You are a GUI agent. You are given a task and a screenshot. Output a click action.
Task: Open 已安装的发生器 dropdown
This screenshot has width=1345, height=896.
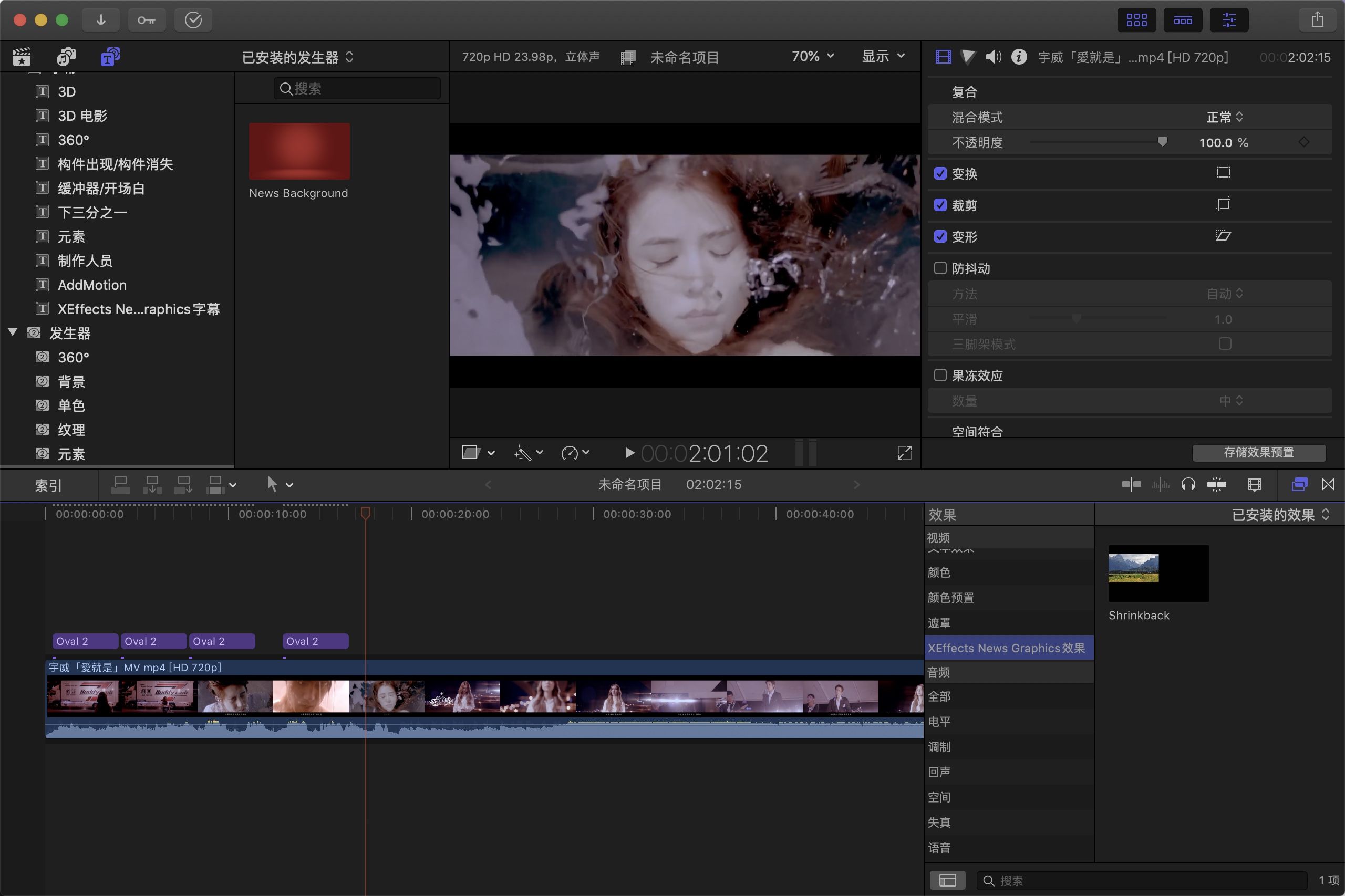(x=298, y=57)
